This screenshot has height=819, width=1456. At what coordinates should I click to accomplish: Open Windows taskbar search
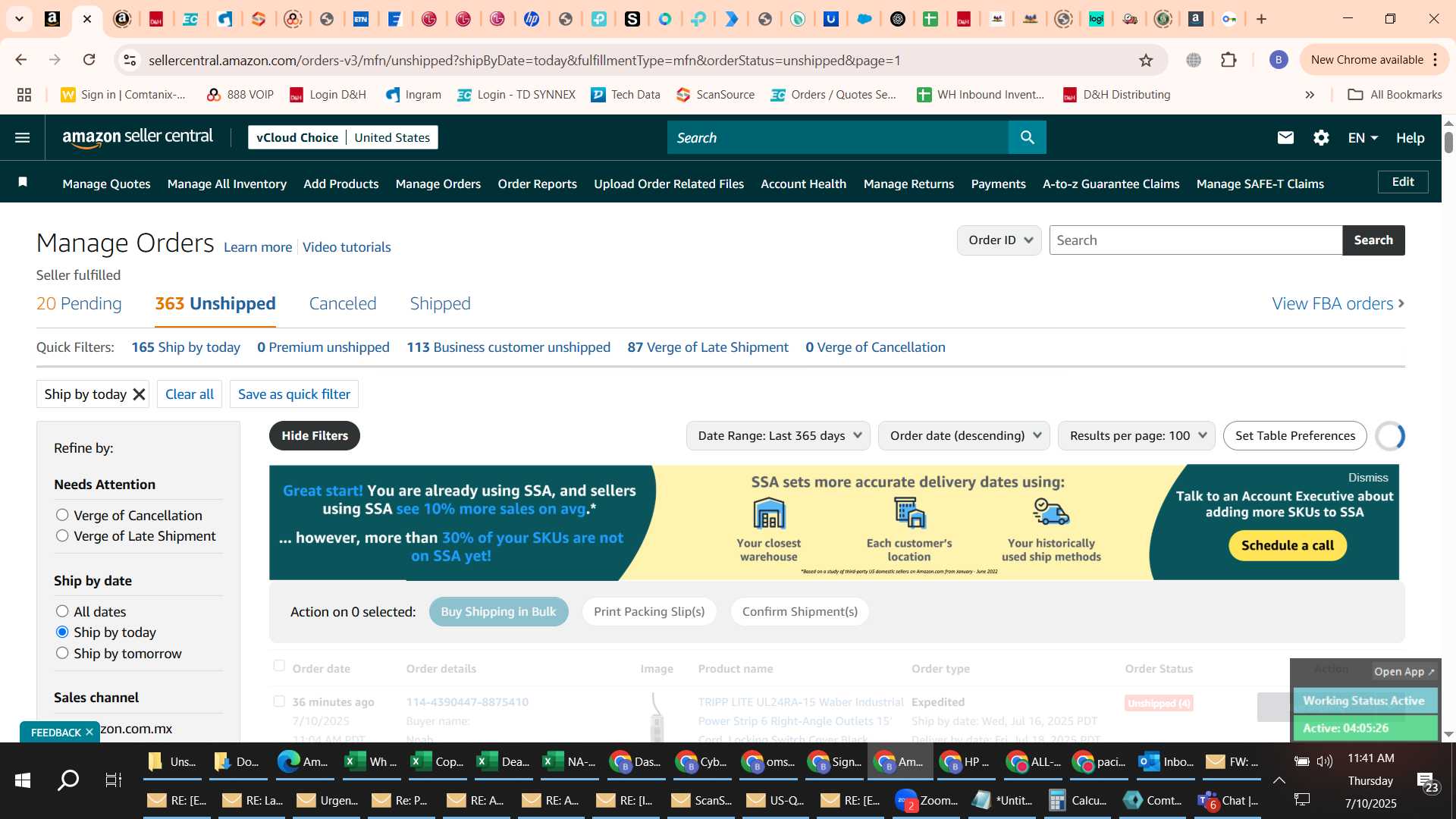pyautogui.click(x=68, y=780)
